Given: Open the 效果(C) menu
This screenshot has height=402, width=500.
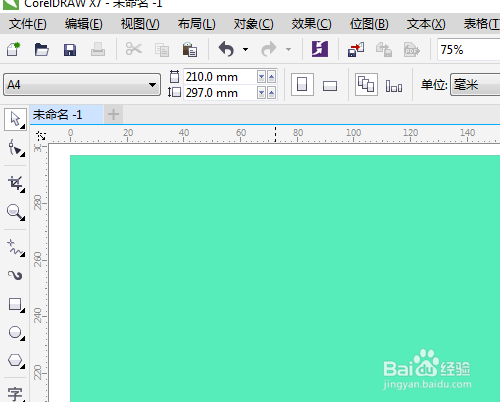Looking at the screenshot, I should coord(311,24).
